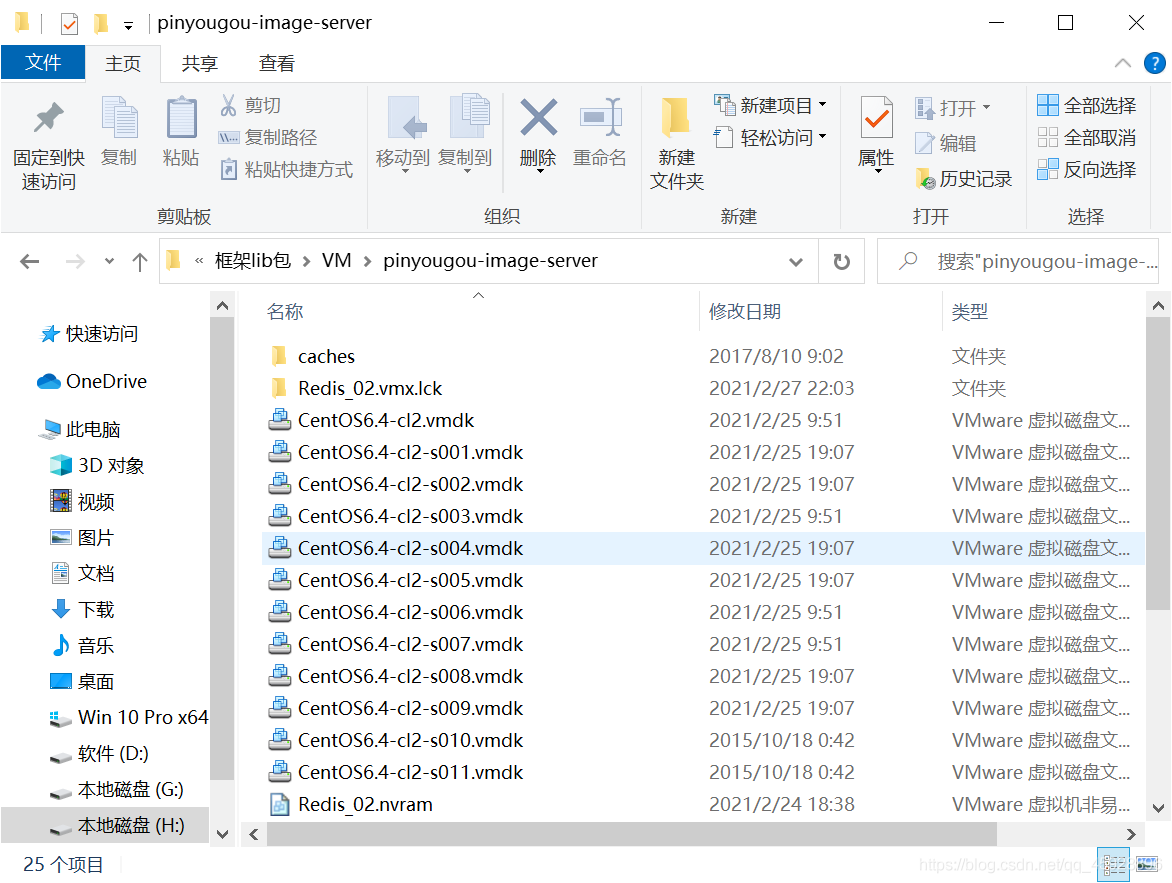Click the forward navigation arrow

coord(75,261)
